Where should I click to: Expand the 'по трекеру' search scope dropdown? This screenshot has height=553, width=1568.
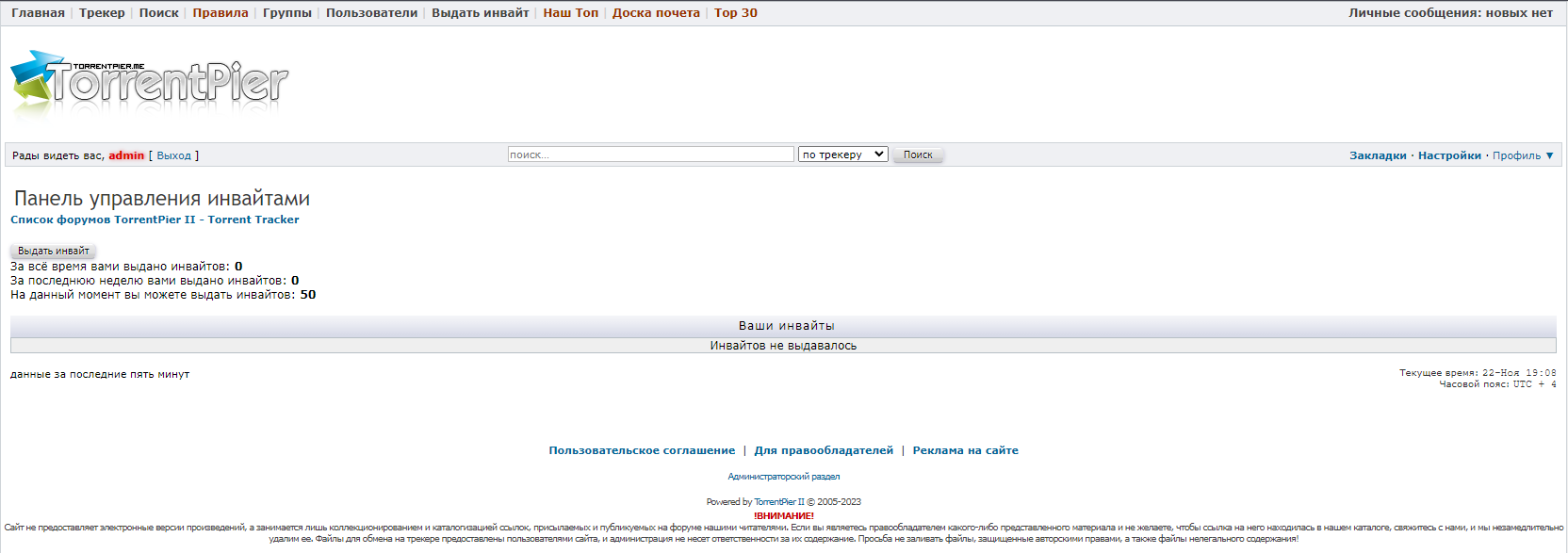click(843, 155)
